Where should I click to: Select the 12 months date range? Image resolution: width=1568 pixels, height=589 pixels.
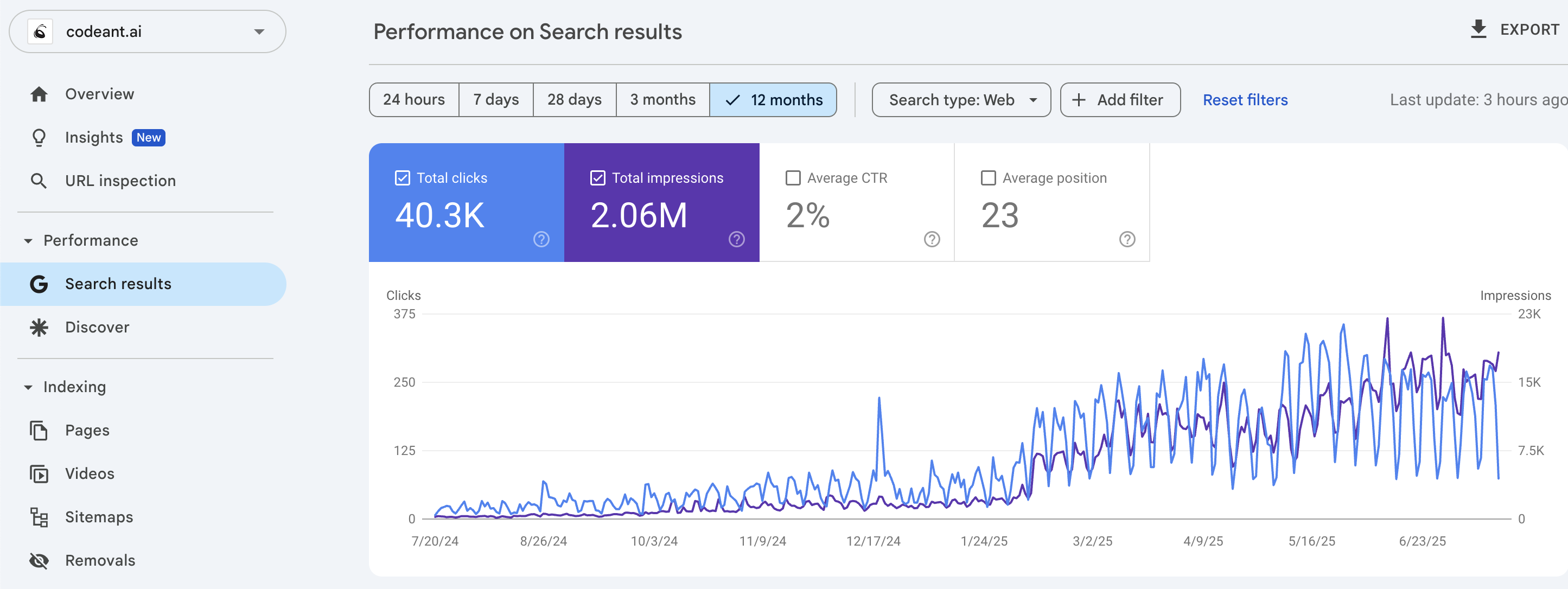pos(773,100)
